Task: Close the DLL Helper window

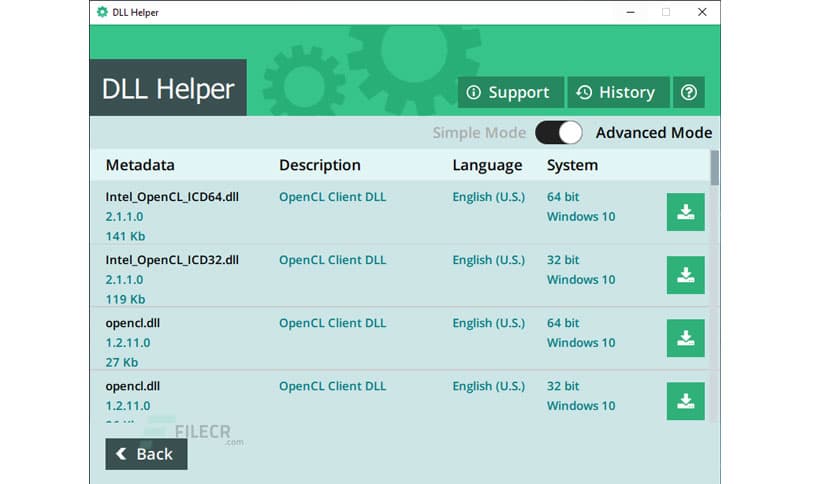Action: click(702, 12)
